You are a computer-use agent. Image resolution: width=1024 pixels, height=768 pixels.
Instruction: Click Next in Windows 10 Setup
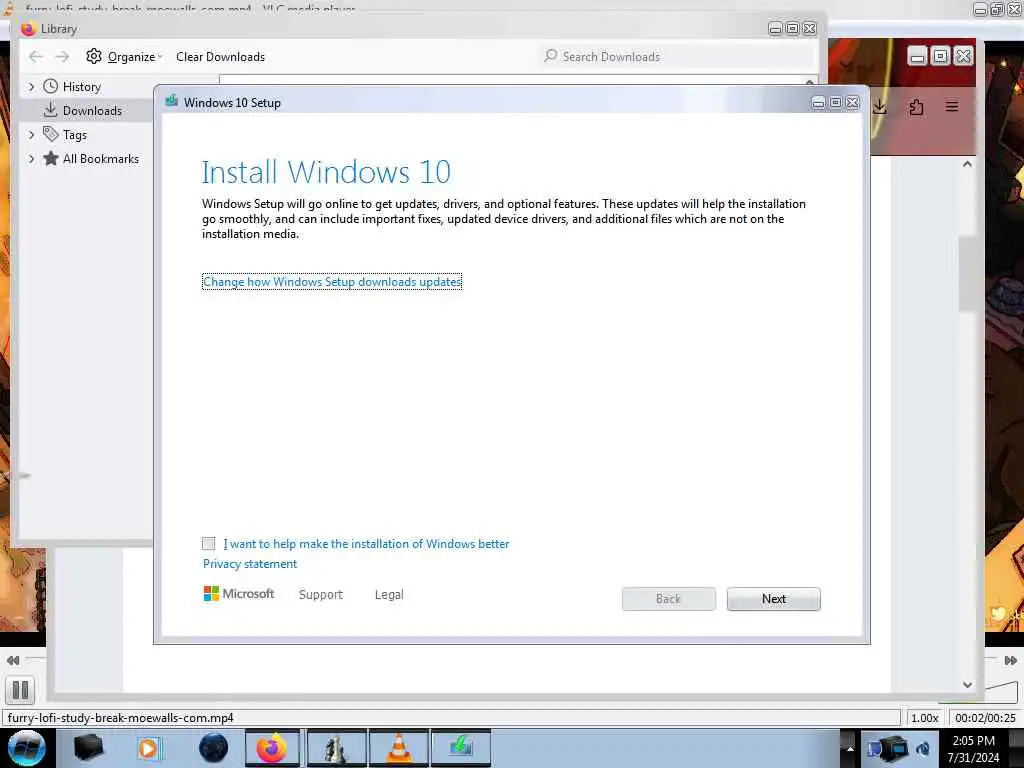[x=773, y=599]
